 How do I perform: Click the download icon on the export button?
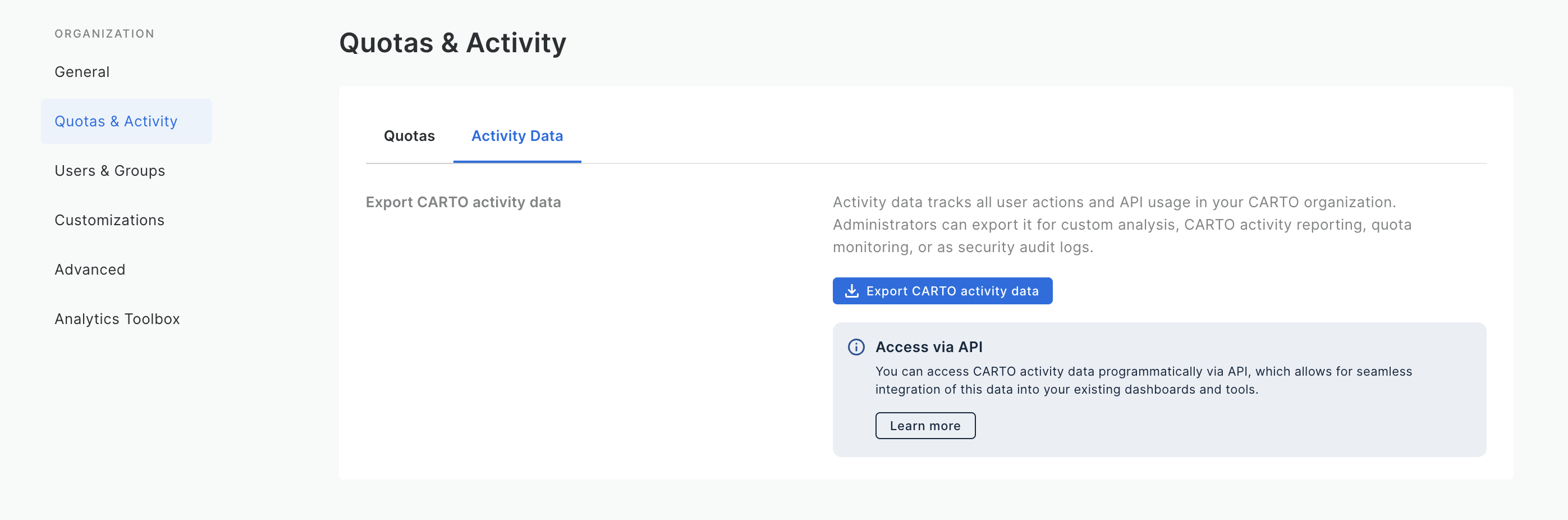pyautogui.click(x=851, y=291)
